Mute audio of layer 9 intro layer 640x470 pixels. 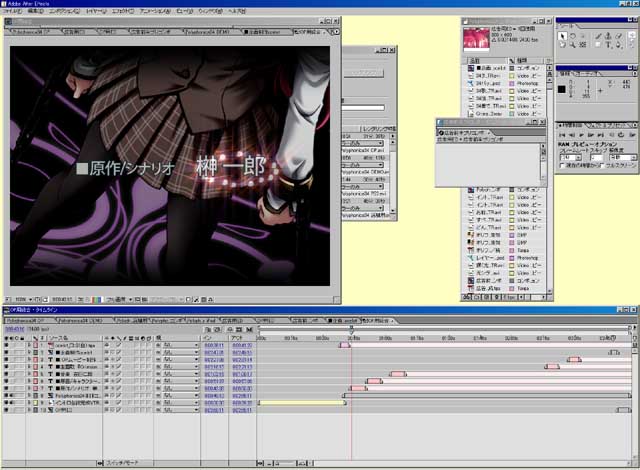(11, 403)
